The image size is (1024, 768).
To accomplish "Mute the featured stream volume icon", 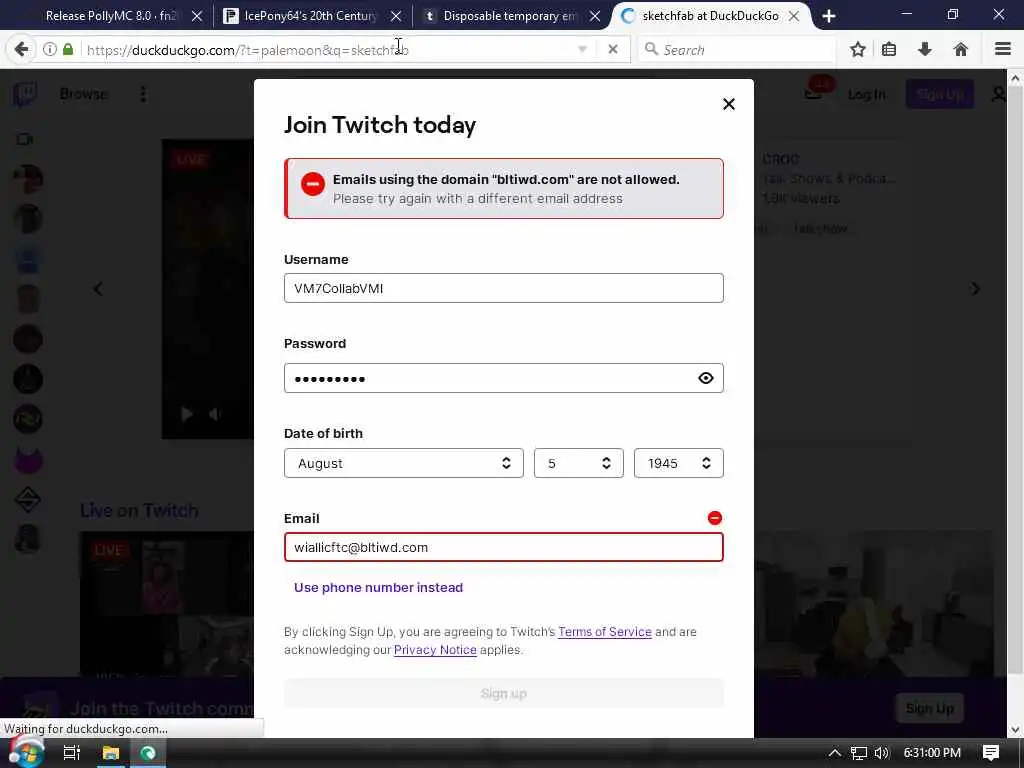I will click(214, 414).
